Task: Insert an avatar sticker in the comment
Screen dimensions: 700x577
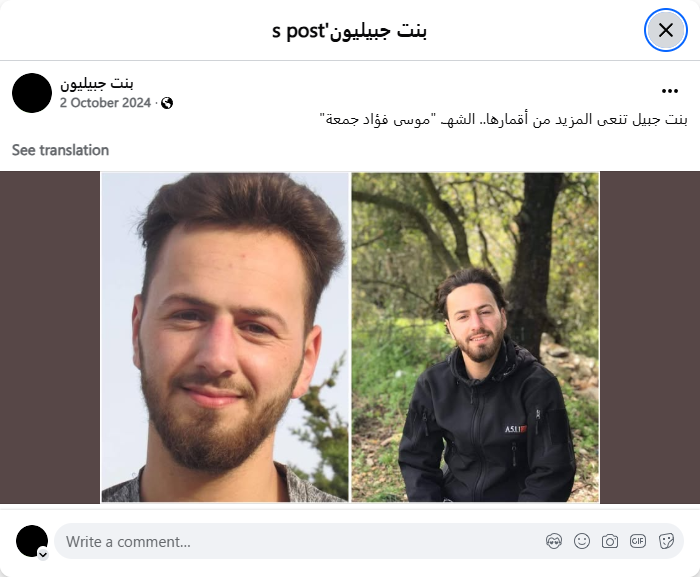Action: click(554, 541)
